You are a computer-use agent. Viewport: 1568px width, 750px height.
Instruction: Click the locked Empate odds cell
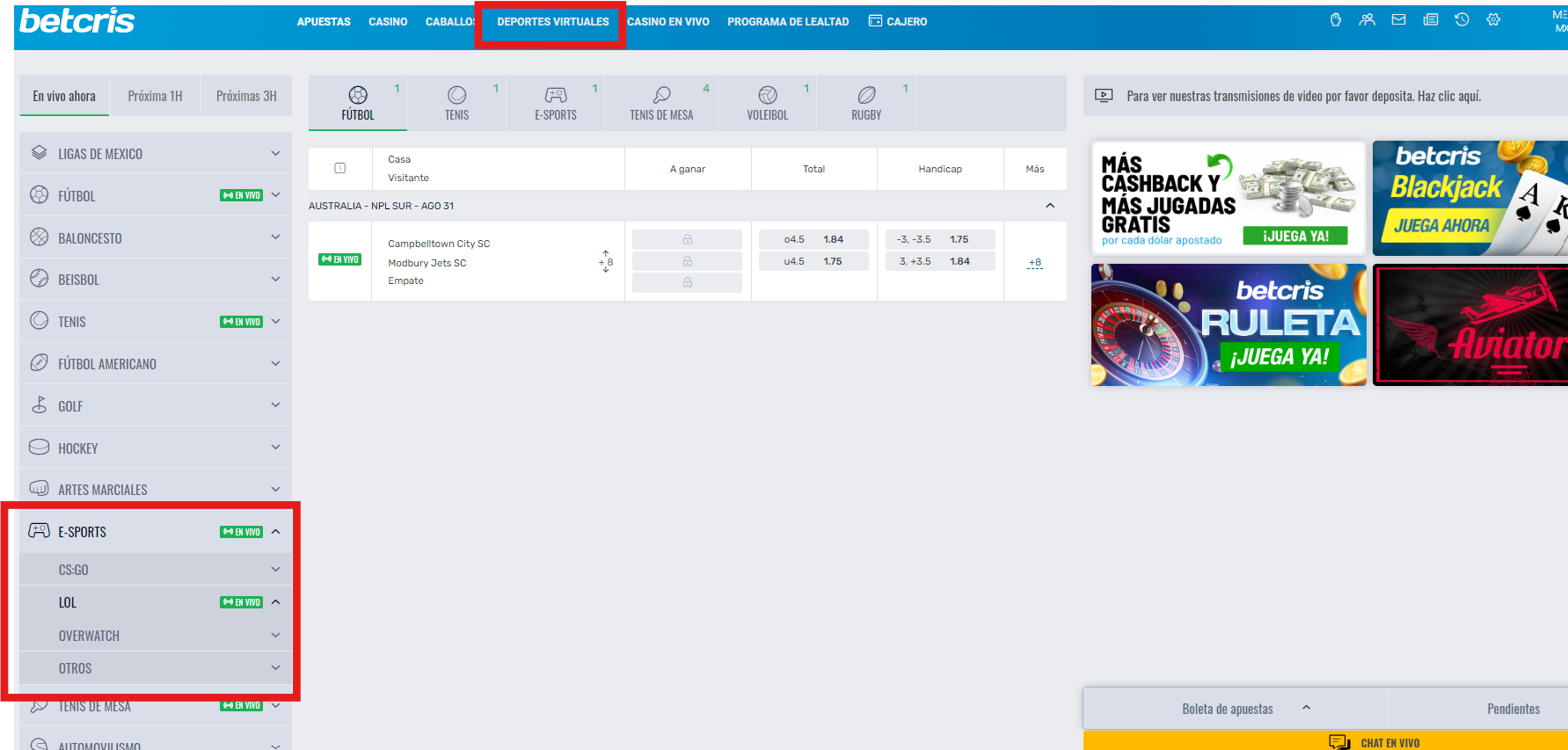point(687,282)
